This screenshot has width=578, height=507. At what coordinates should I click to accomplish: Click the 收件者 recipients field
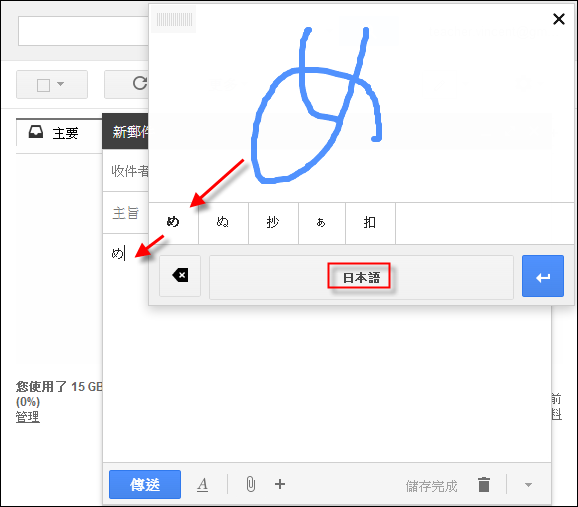click(126, 171)
